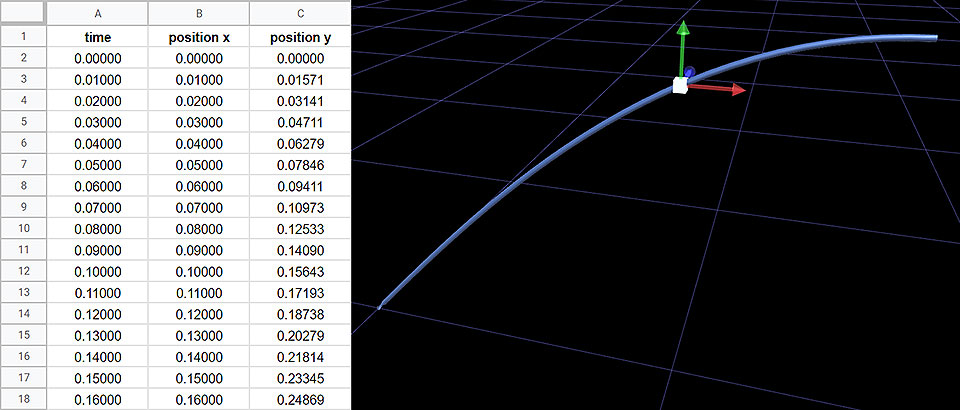
Task: Select position x column cell 0.04000
Action: tap(199, 144)
